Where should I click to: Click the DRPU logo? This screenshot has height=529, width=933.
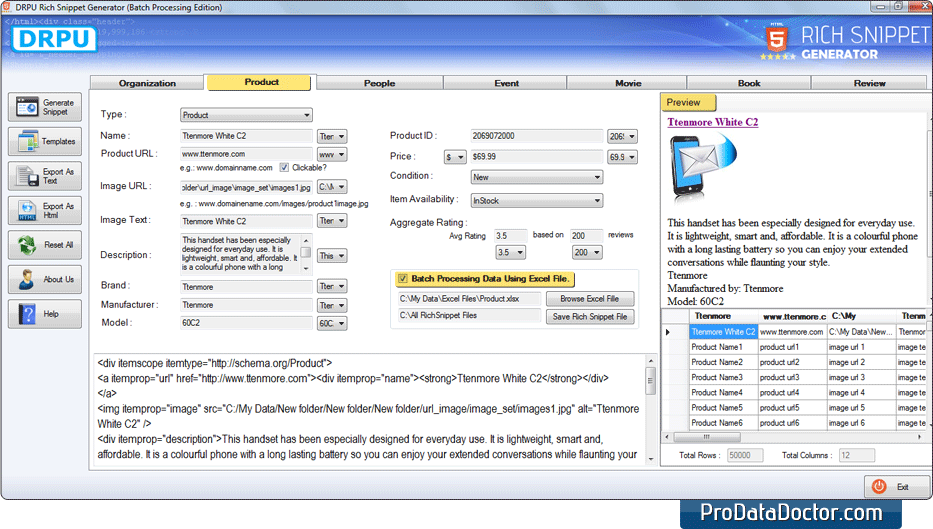(54, 39)
